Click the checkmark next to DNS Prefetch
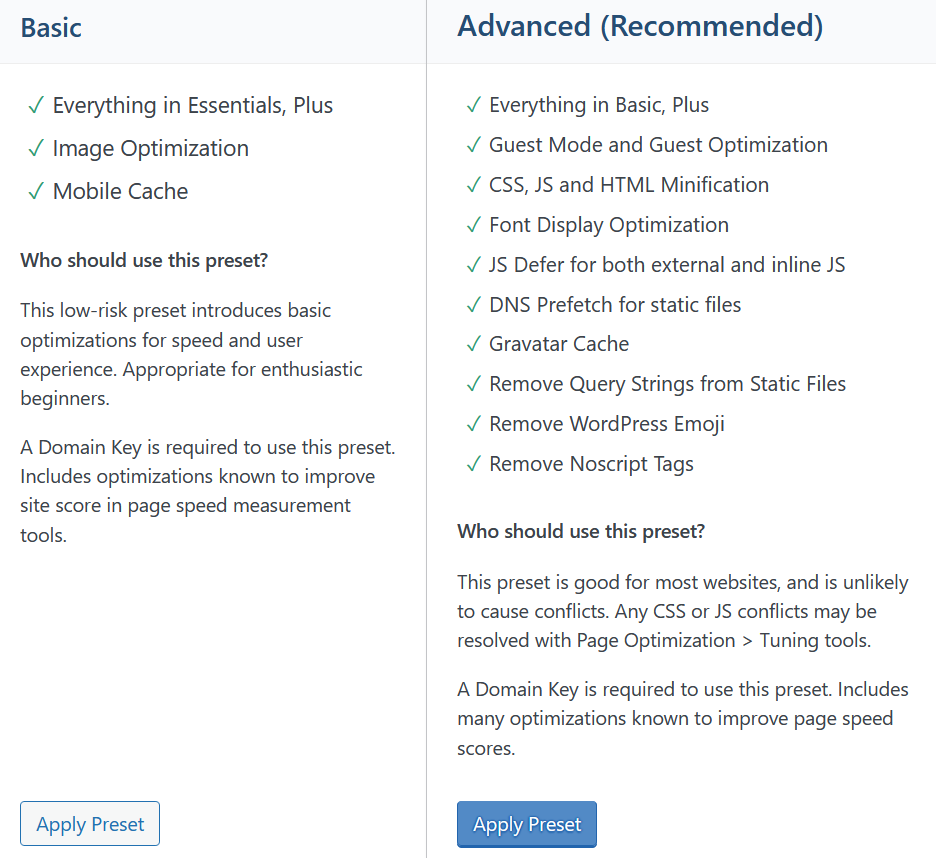This screenshot has height=858, width=936. pyautogui.click(x=473, y=305)
